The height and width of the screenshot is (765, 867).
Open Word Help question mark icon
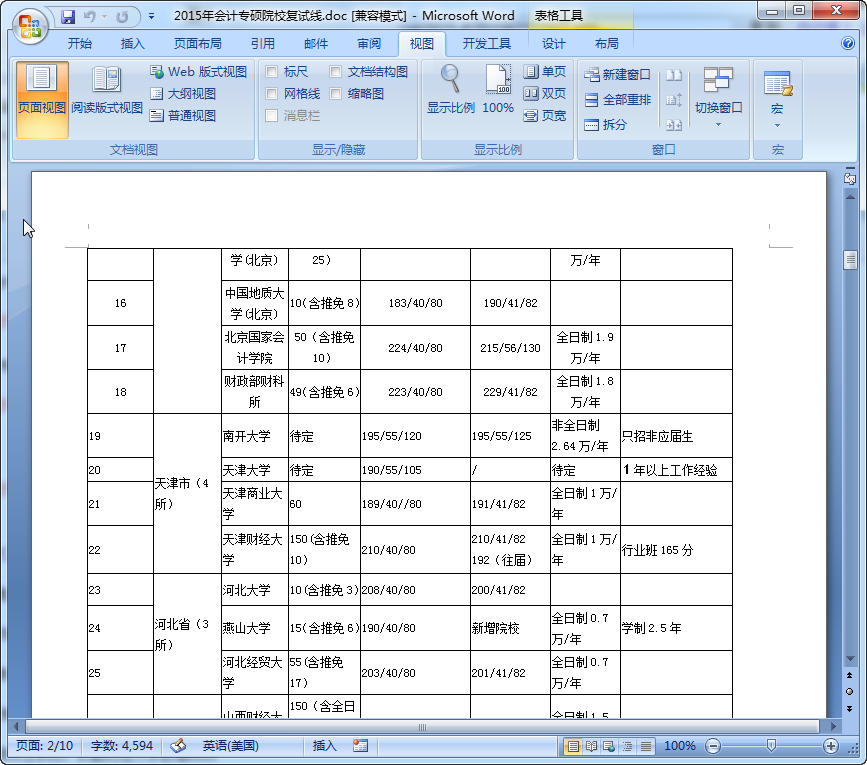click(x=848, y=43)
